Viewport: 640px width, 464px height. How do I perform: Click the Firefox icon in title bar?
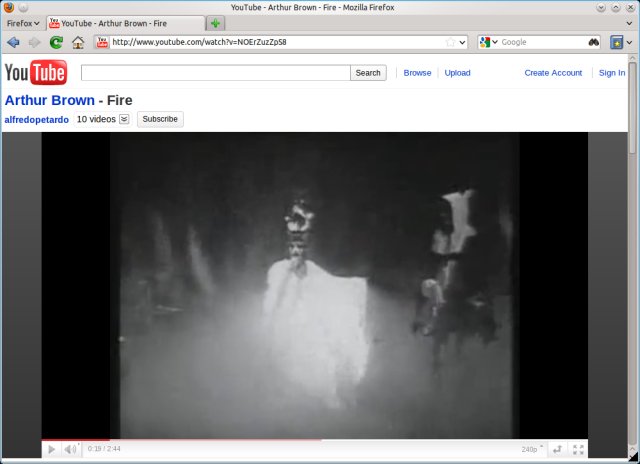coord(9,7)
